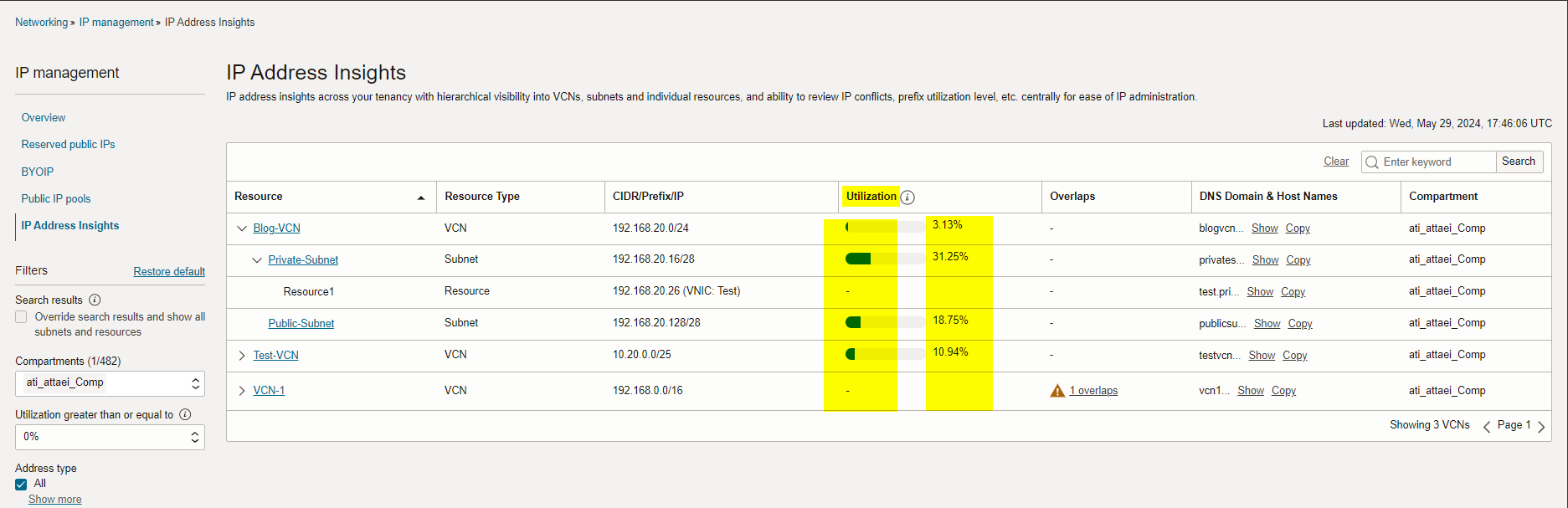Go to previous page arrow

coord(1487,427)
